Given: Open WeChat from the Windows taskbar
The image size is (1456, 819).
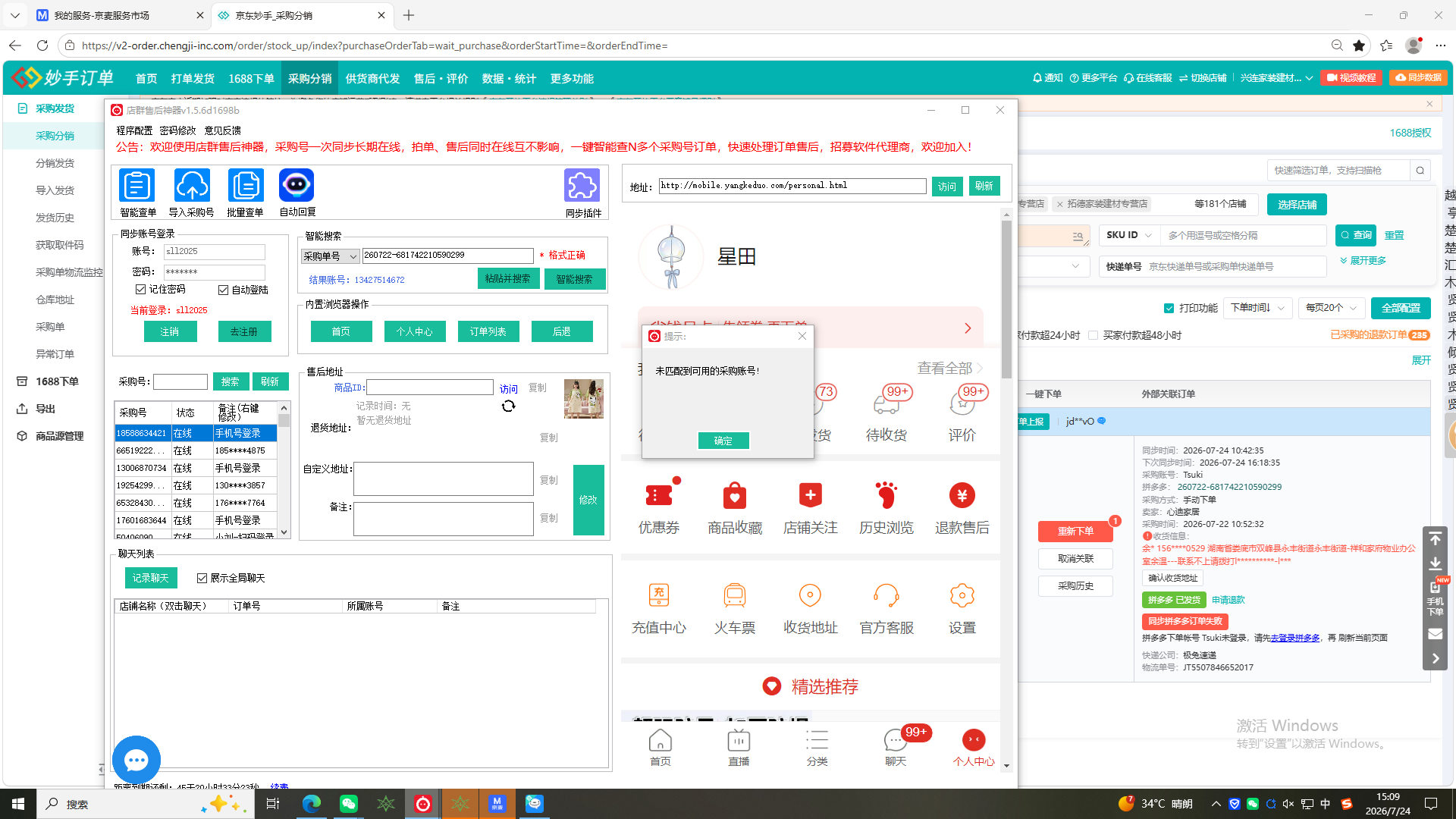Looking at the screenshot, I should pyautogui.click(x=349, y=804).
